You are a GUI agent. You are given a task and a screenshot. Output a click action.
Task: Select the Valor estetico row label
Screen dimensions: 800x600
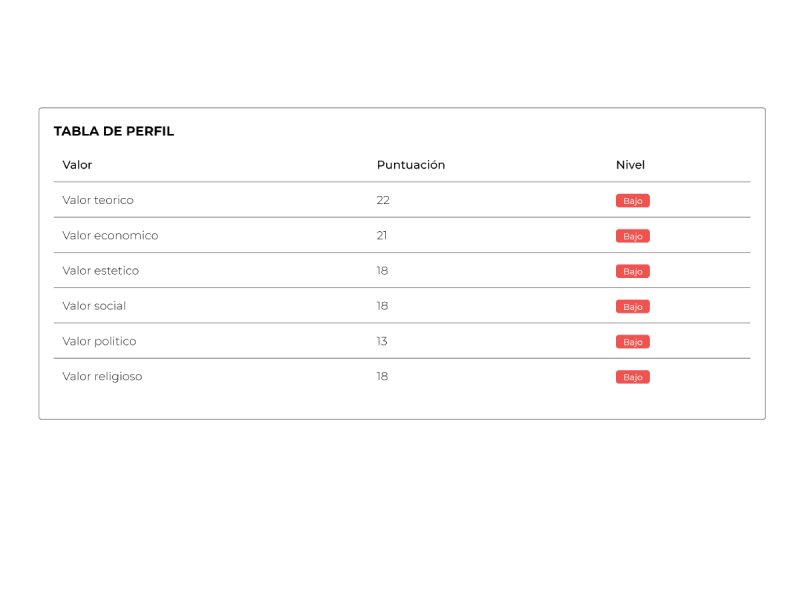point(101,271)
